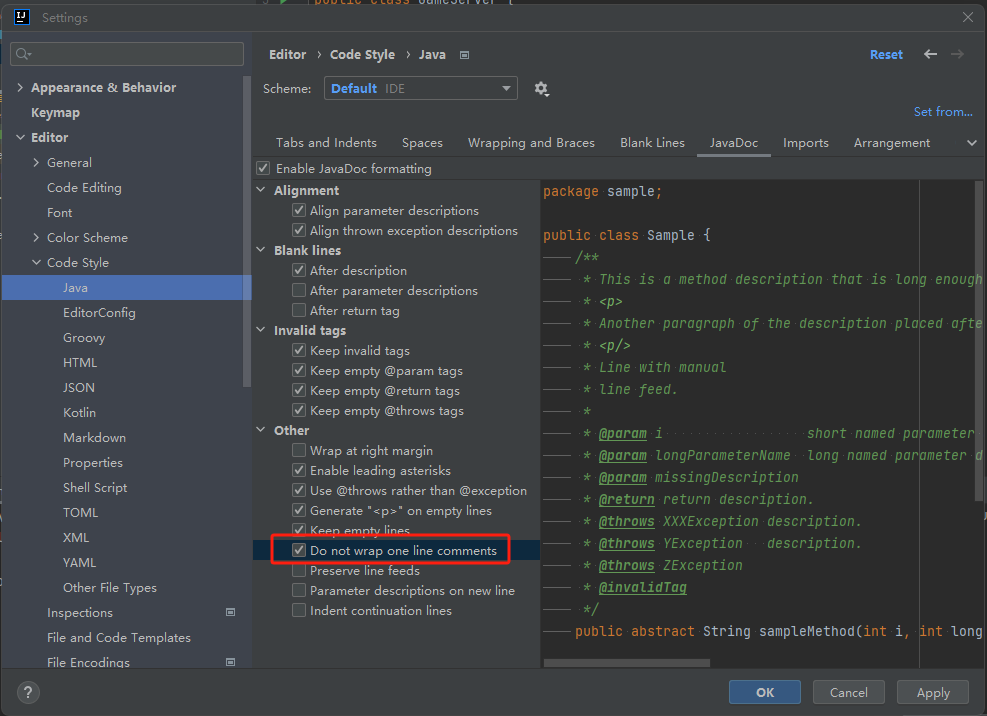Disable the Enable JavaDoc formatting checkbox

[x=264, y=169]
